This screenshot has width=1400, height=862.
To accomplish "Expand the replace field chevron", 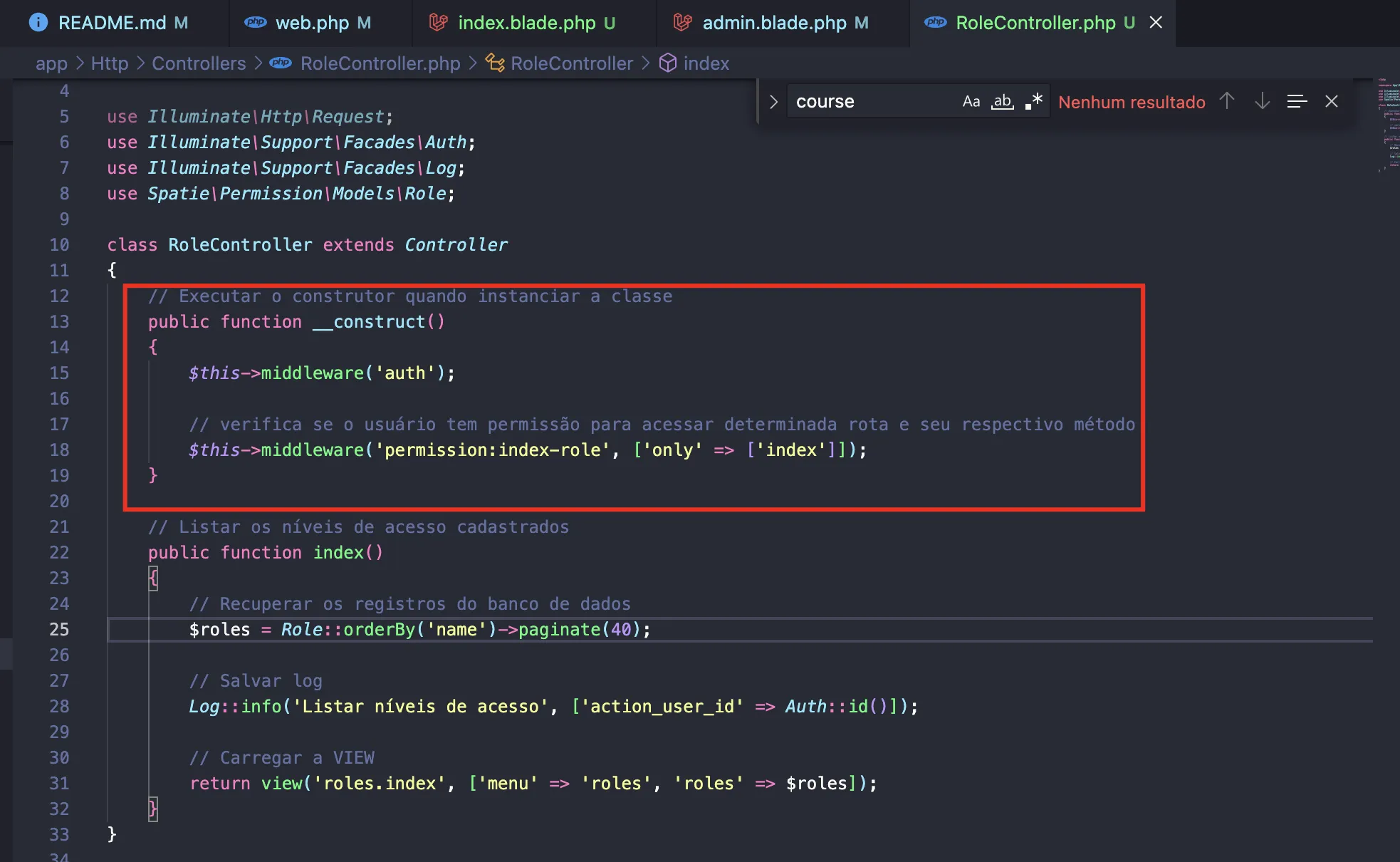I will [x=773, y=102].
